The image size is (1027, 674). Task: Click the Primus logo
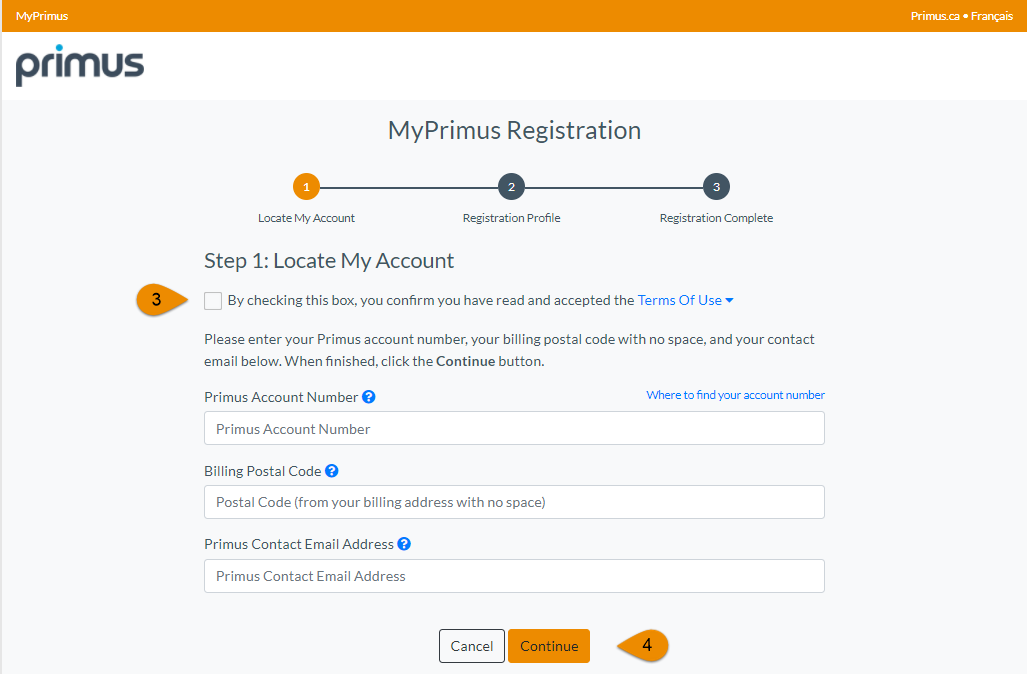tap(80, 65)
